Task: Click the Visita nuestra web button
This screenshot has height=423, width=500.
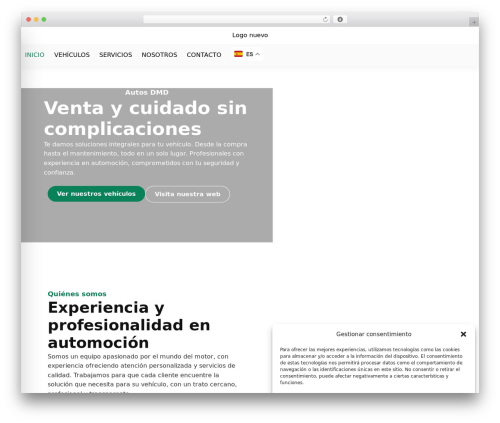Action: click(188, 194)
